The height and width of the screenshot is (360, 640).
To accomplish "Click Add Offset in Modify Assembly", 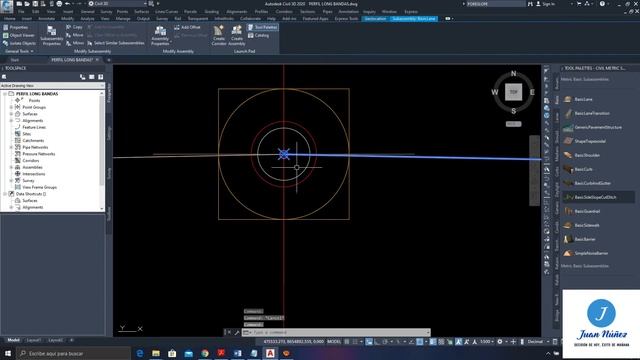I will pyautogui.click(x=187, y=27).
